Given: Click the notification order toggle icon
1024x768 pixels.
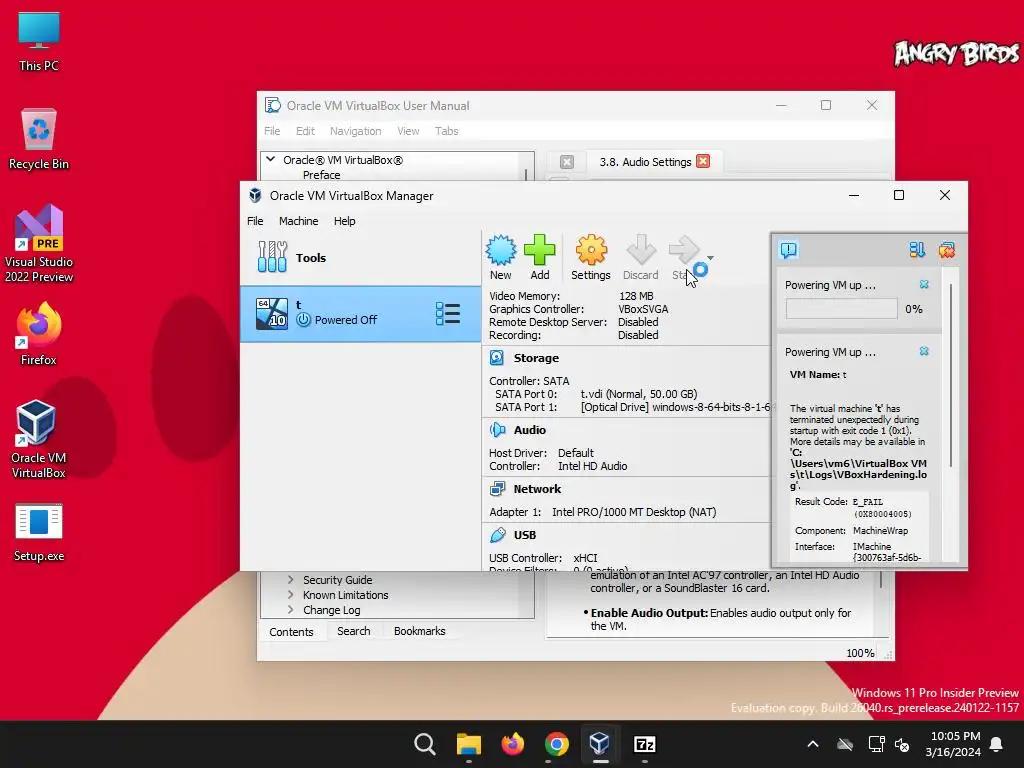Looking at the screenshot, I should pos(917,250).
